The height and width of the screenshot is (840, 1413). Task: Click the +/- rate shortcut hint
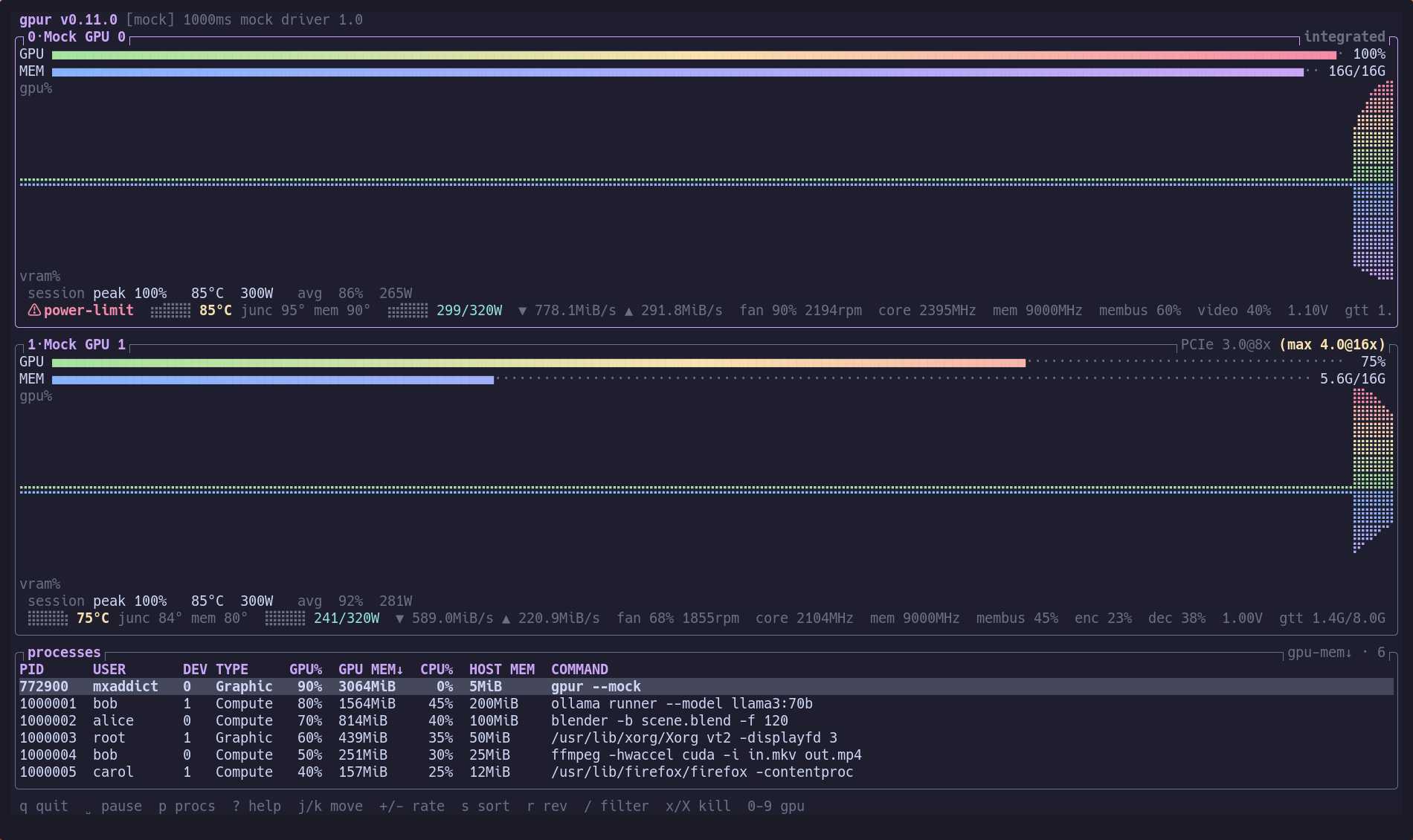click(412, 806)
